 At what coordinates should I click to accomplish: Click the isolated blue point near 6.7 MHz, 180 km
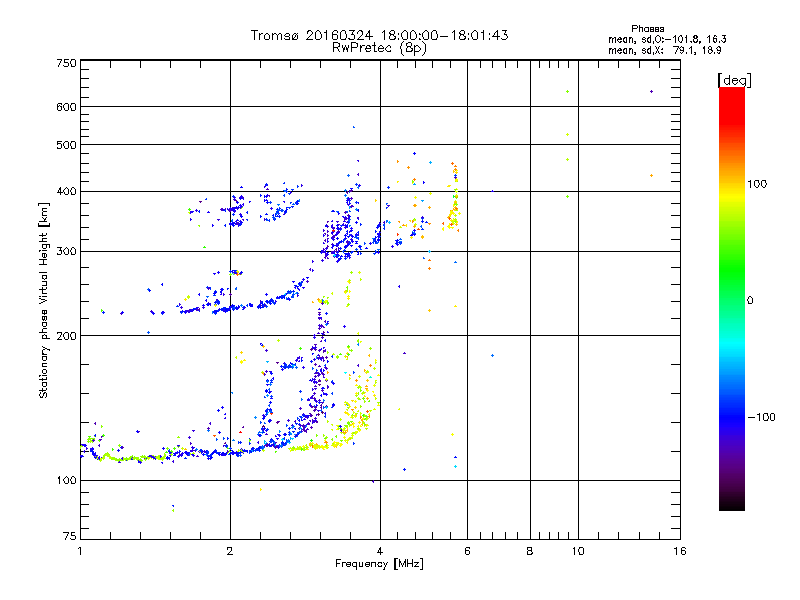click(492, 356)
